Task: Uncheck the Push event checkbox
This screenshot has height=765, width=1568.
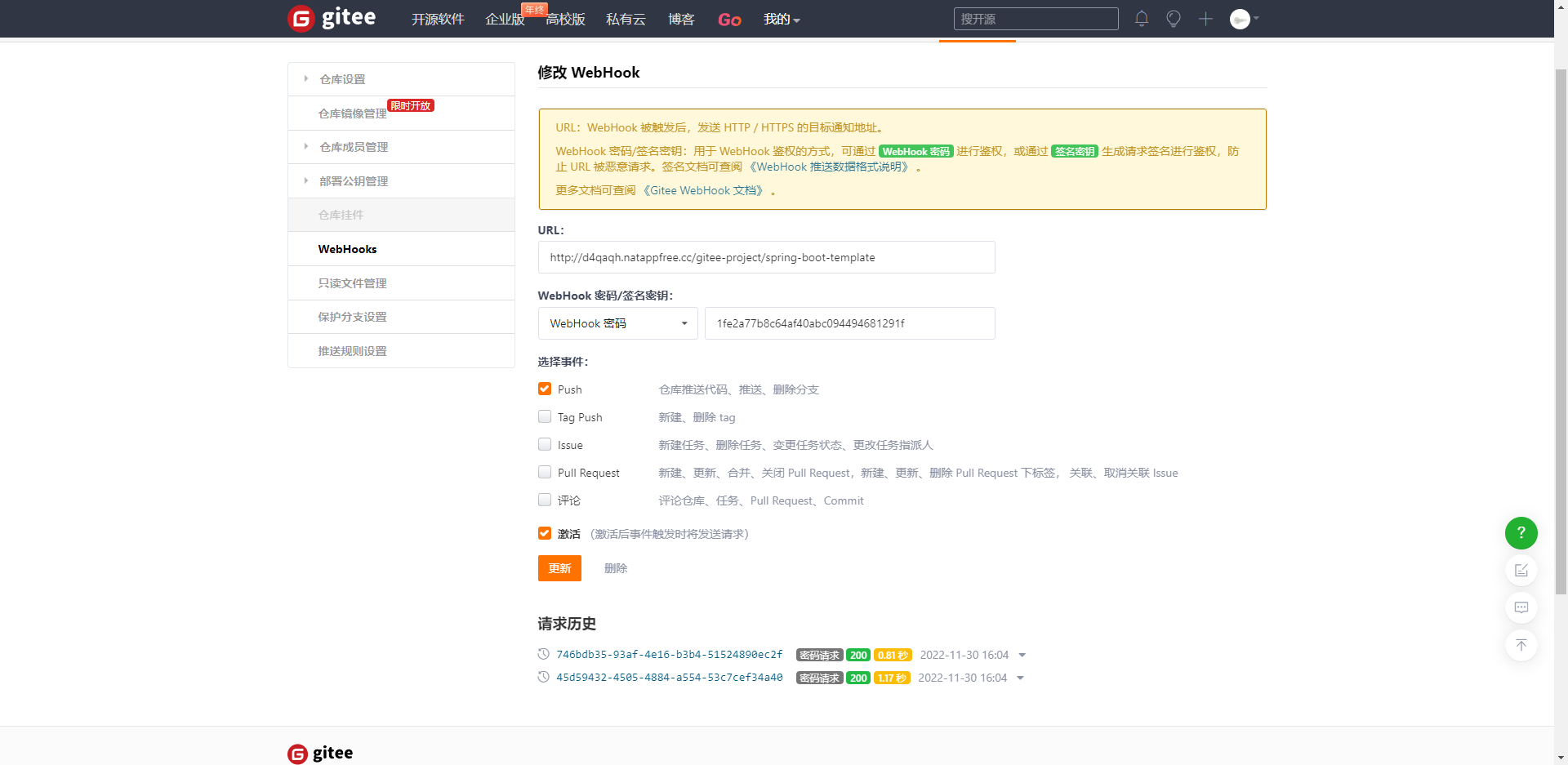Action: 545,389
